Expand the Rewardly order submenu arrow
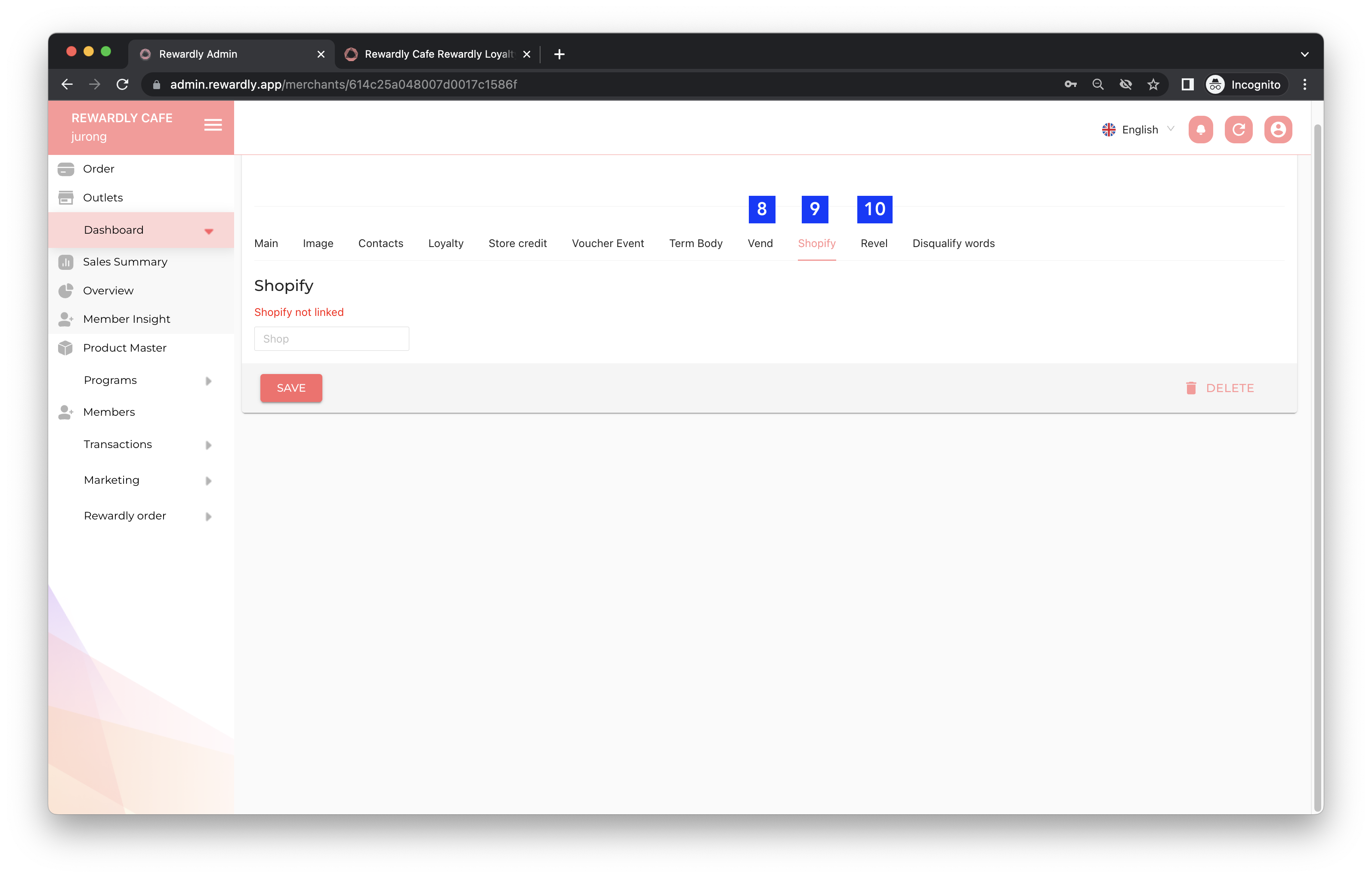 (x=208, y=516)
